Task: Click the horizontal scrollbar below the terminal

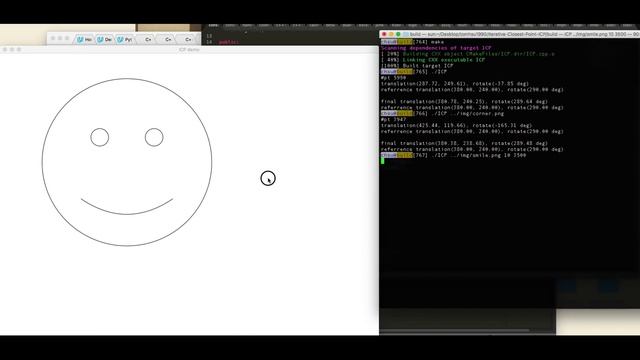Action: tap(455, 330)
